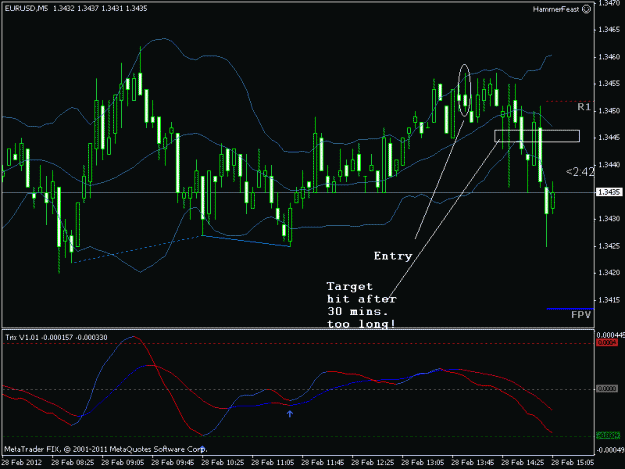Click the "28 Feb 11:45" time label
The width and height of the screenshot is (625, 469).
(x=322, y=462)
